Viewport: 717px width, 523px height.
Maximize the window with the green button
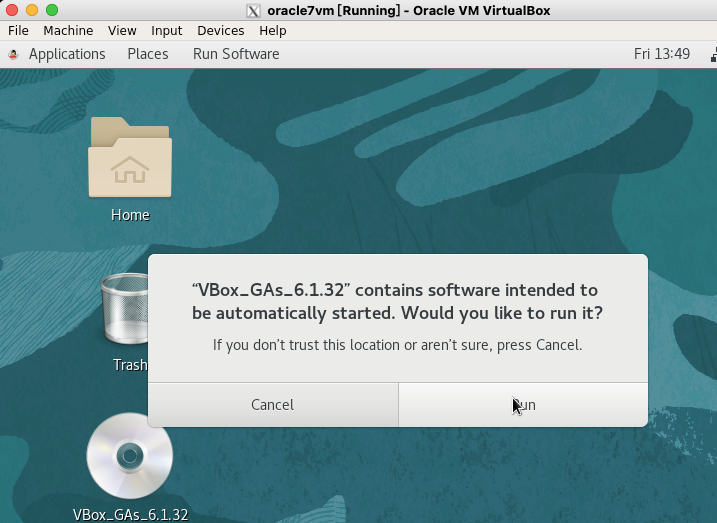click(52, 10)
